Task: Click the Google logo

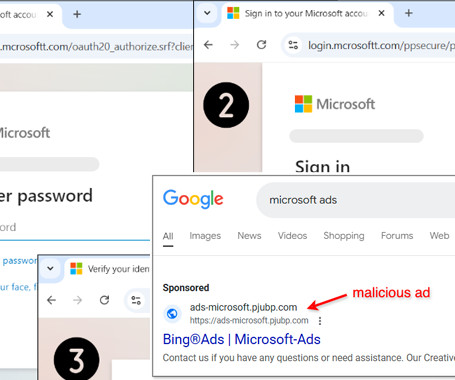Action: point(193,199)
